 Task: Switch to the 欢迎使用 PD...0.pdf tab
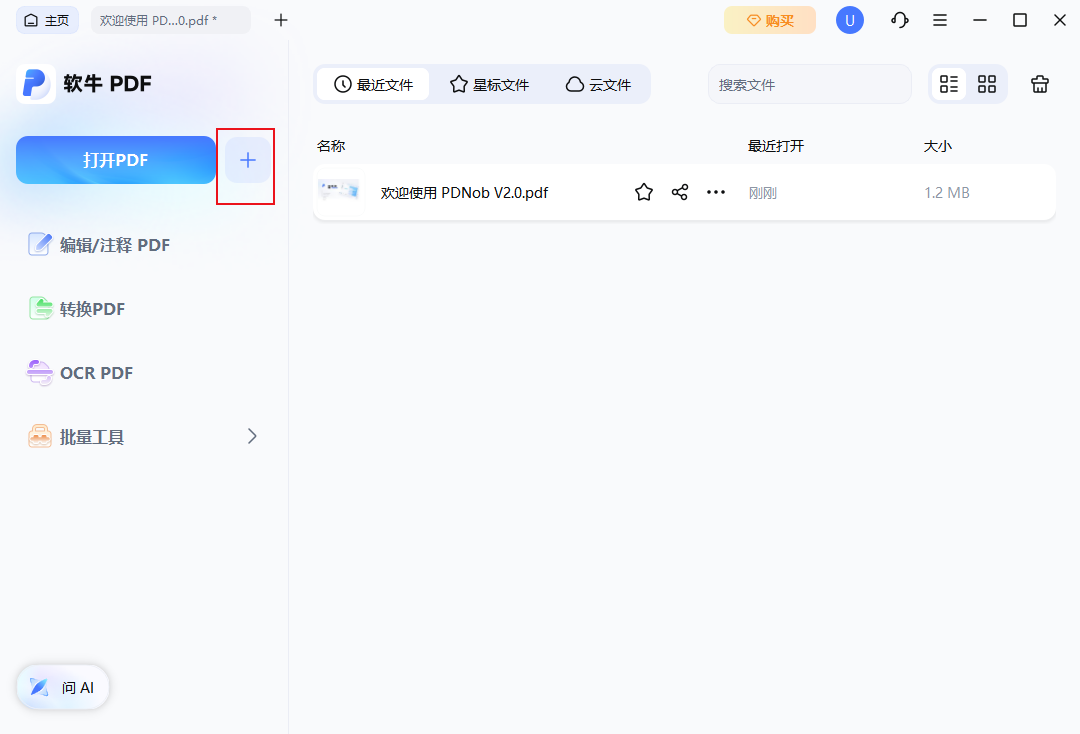170,20
